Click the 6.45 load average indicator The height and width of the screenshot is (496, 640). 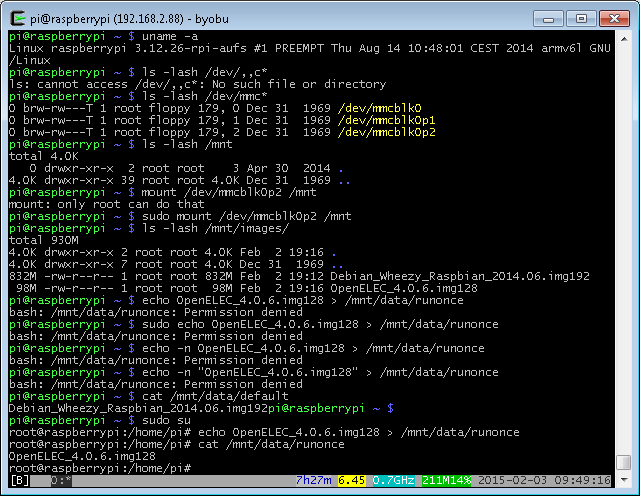[351, 480]
